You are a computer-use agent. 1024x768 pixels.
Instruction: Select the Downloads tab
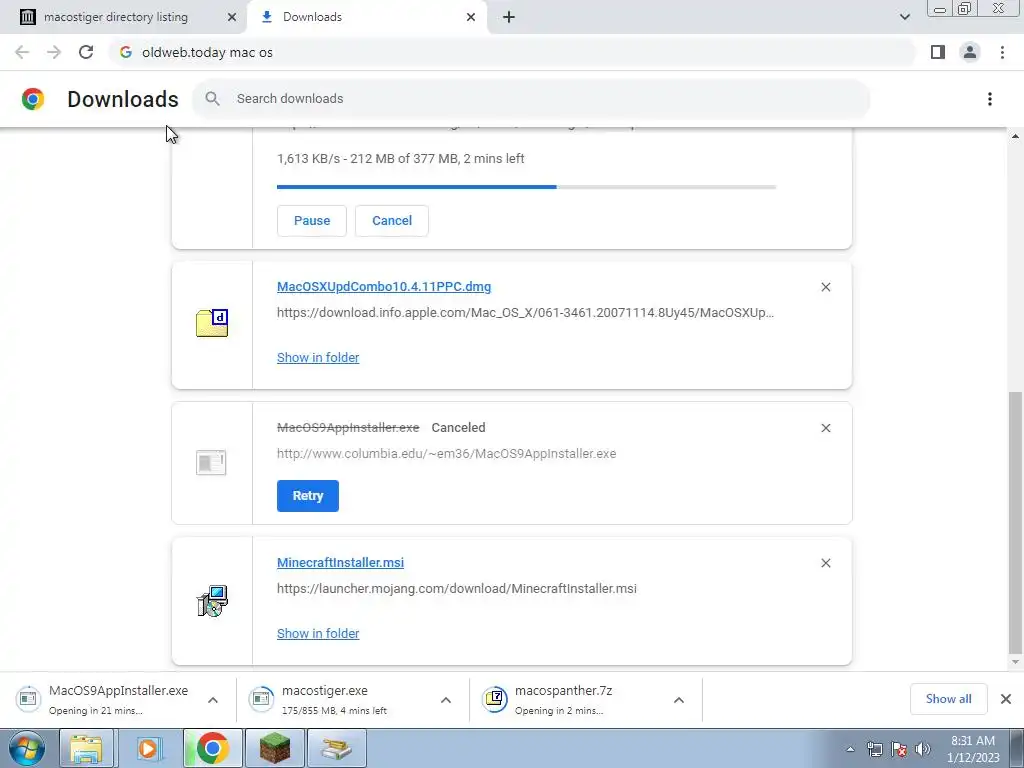point(369,17)
